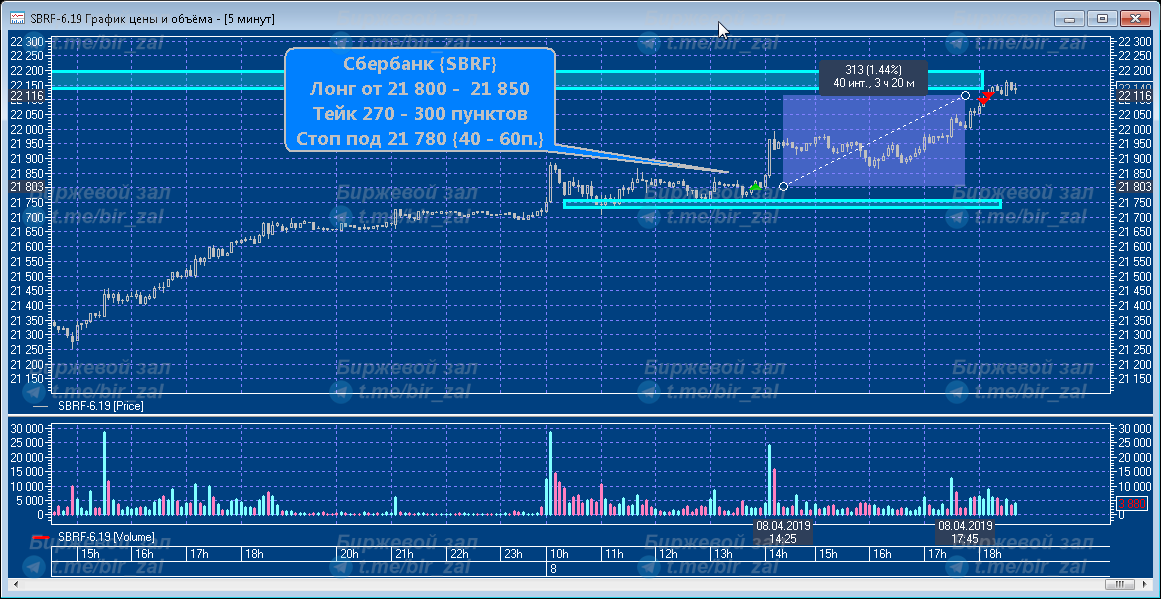Click the red Volume legend line icon

point(40,538)
